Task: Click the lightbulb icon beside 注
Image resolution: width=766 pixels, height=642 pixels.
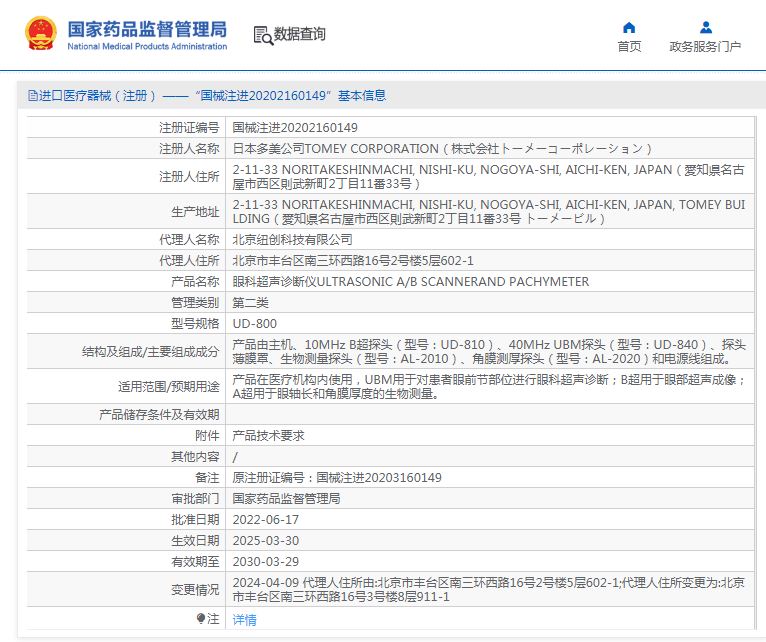Action: [200, 619]
